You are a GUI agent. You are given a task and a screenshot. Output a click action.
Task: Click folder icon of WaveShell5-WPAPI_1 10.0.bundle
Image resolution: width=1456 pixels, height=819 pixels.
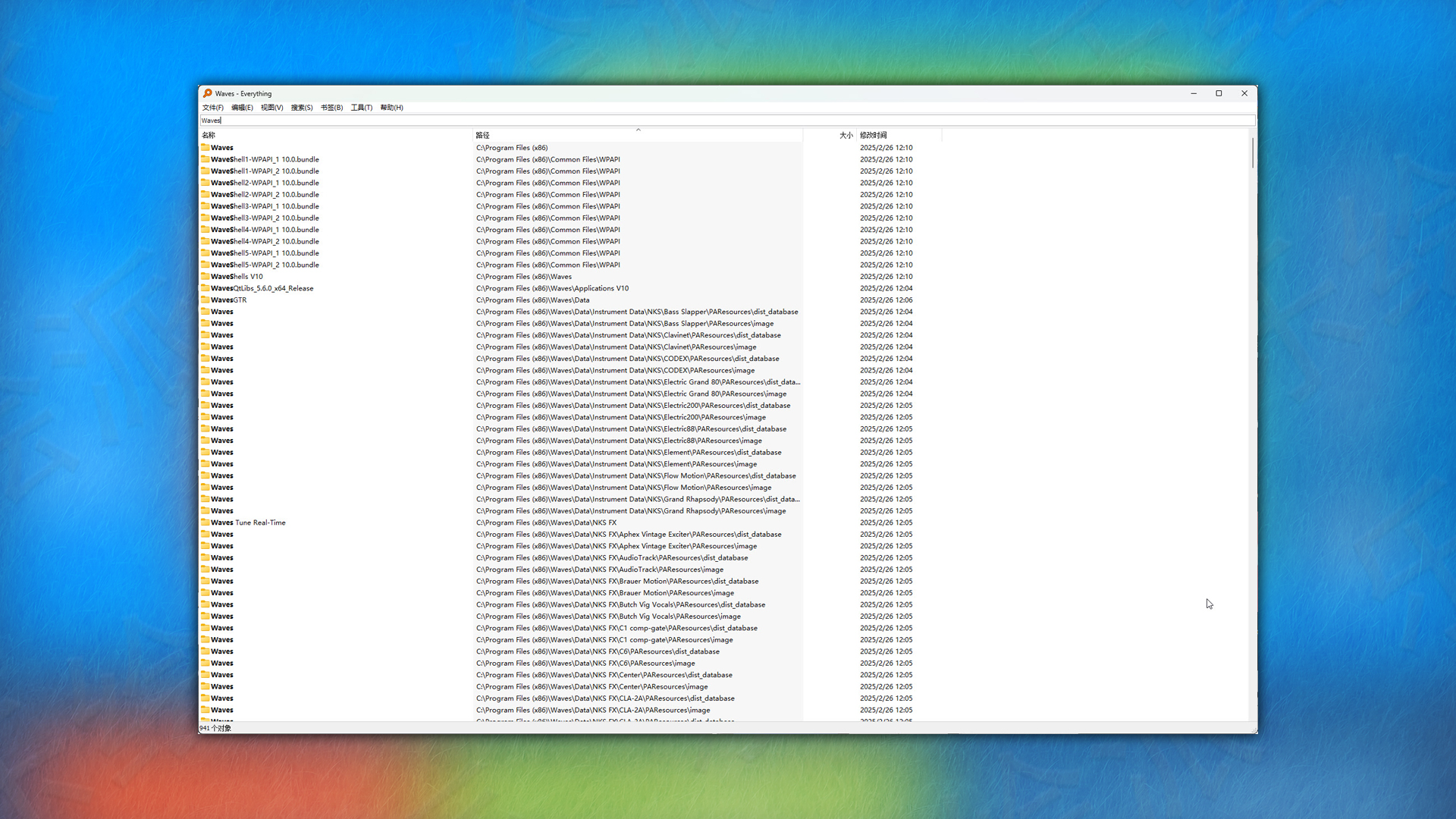point(205,253)
